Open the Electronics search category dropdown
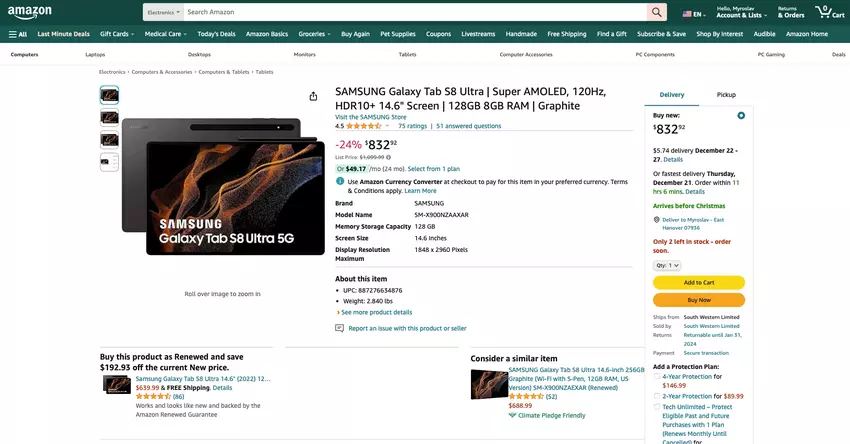Image resolution: width=850 pixels, height=444 pixels. 161,12
